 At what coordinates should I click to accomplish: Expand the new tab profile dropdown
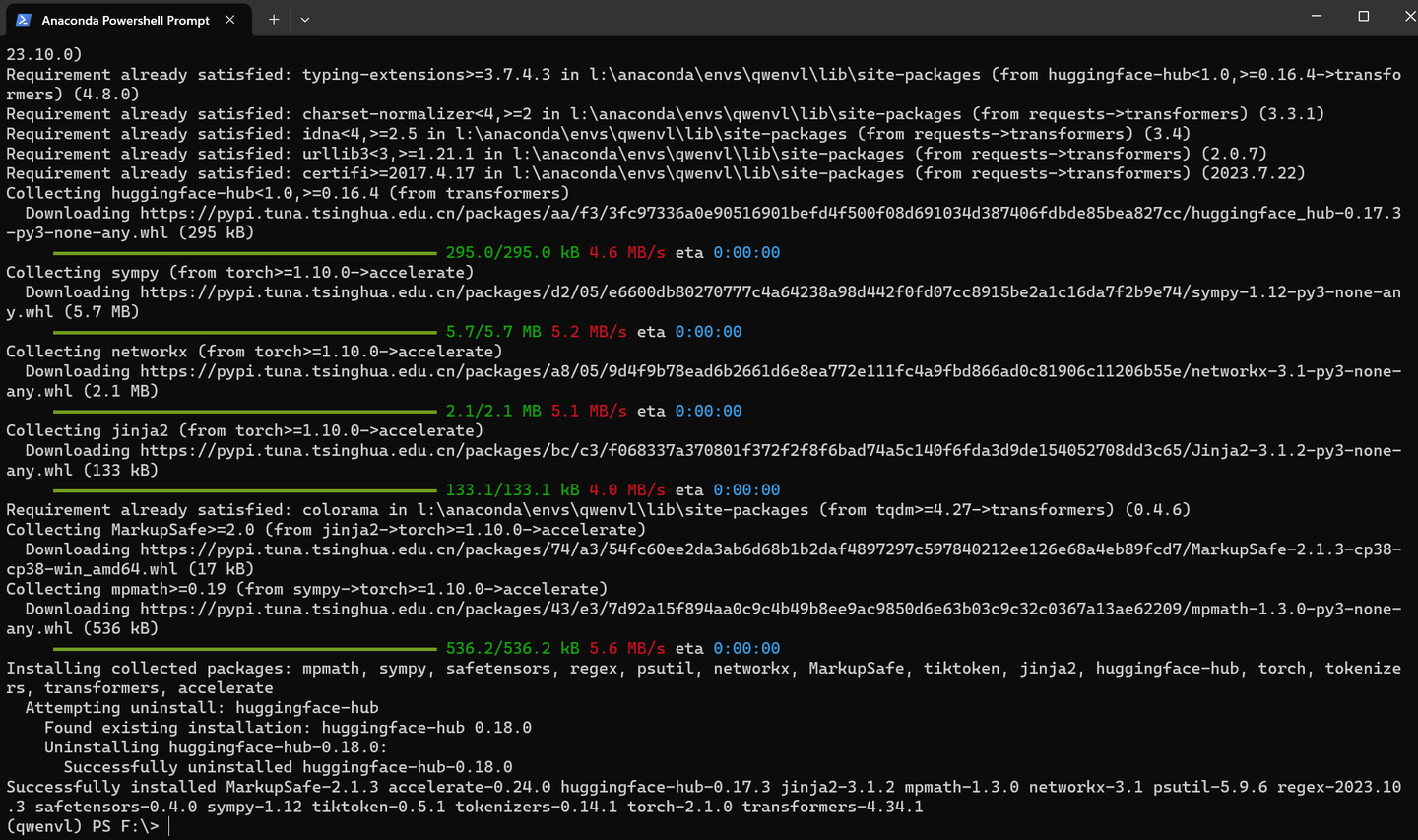click(x=305, y=20)
